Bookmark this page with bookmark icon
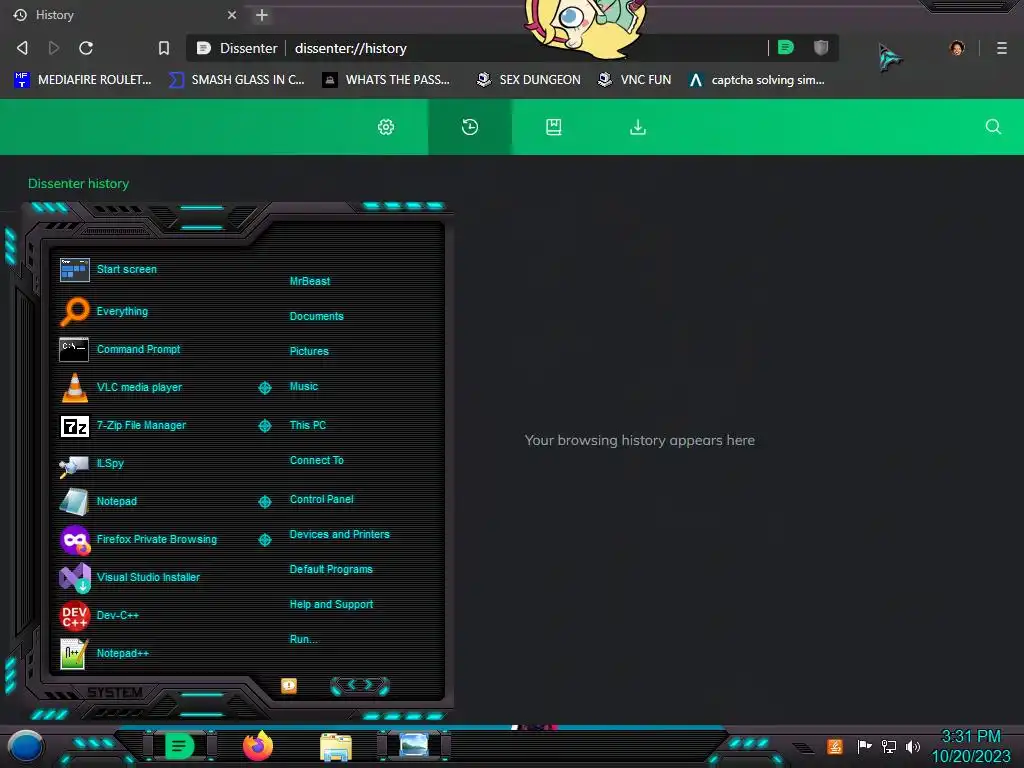The width and height of the screenshot is (1024, 768). (164, 48)
